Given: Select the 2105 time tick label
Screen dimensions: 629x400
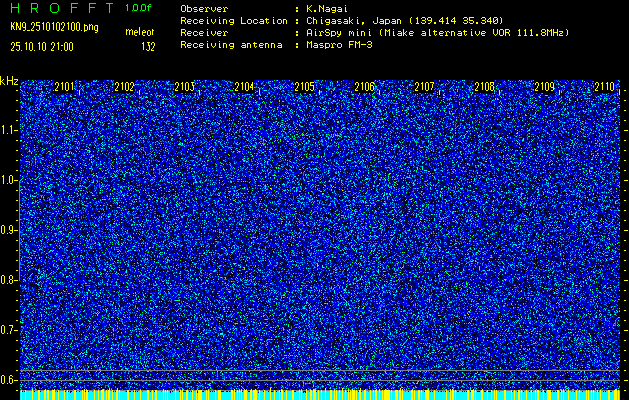Looking at the screenshot, I should [x=304, y=87].
